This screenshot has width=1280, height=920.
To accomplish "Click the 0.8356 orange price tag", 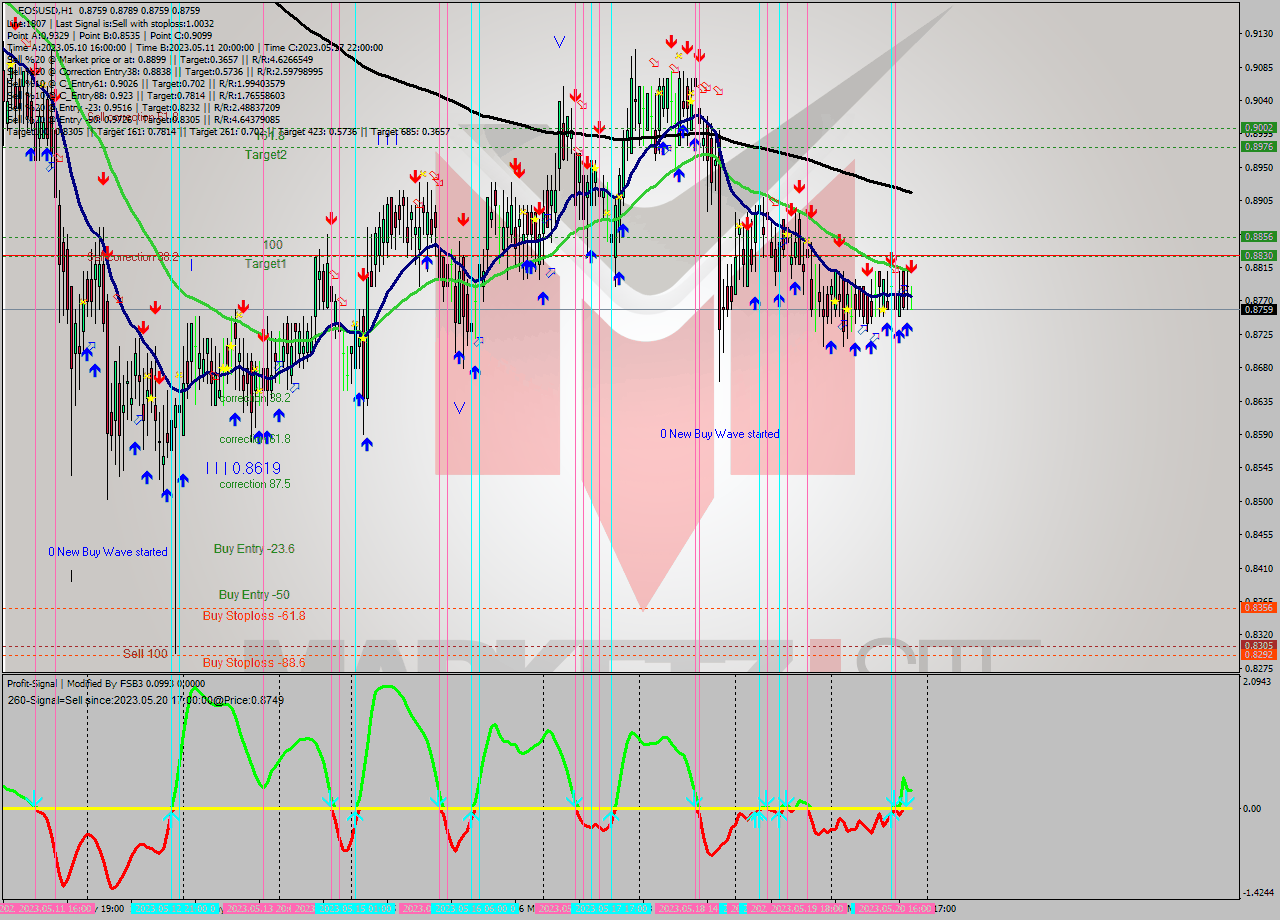I will click(x=1258, y=607).
